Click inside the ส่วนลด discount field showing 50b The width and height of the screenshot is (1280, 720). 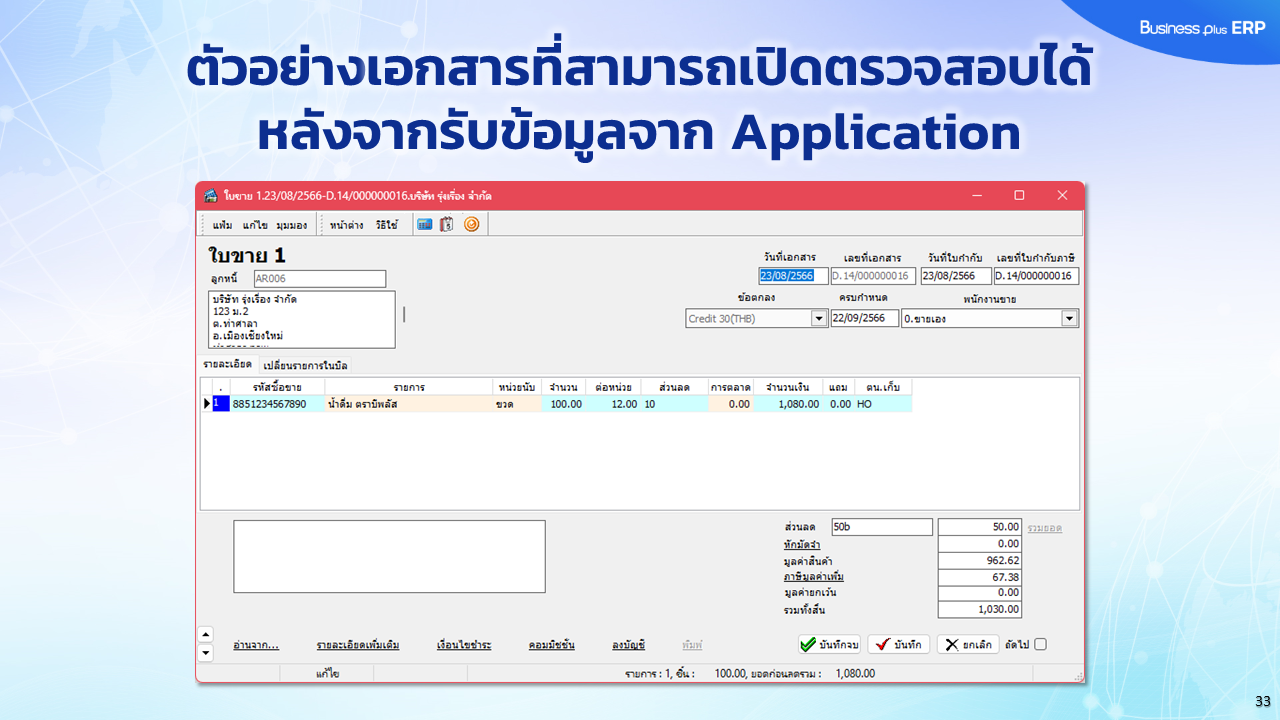[880, 527]
